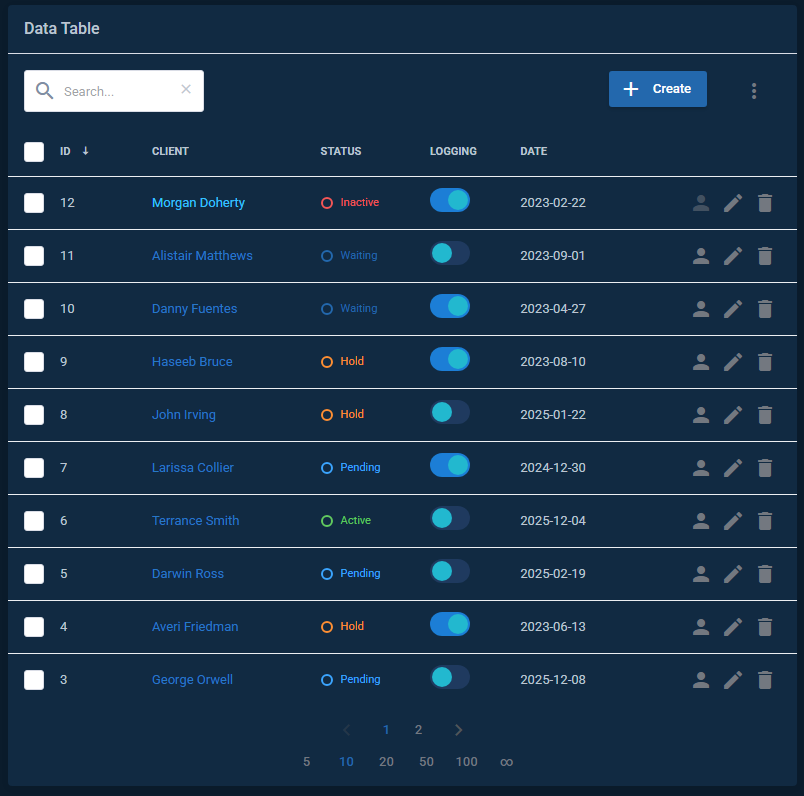Clear the search field with X icon
The image size is (804, 796).
coord(186,90)
